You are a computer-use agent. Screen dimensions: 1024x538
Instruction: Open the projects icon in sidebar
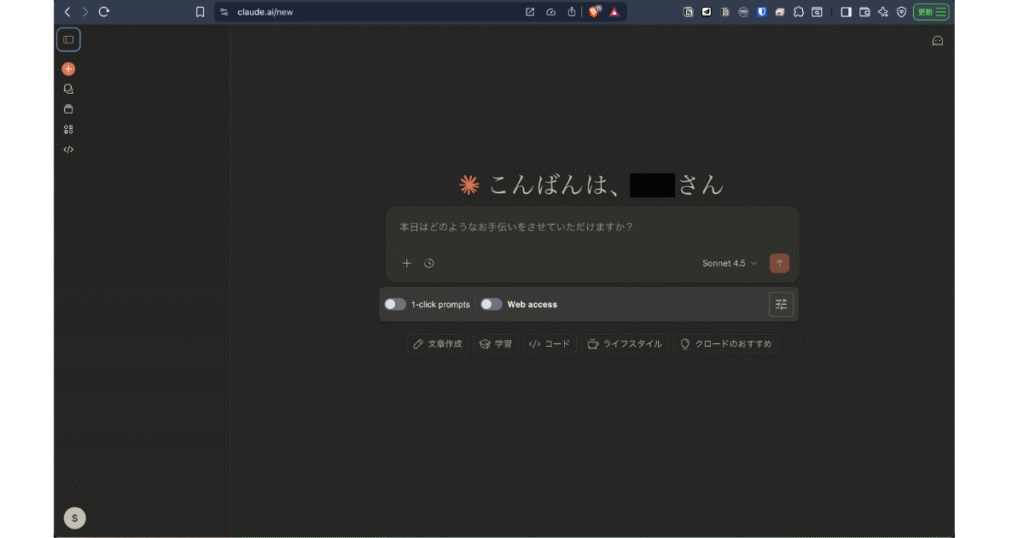point(68,109)
